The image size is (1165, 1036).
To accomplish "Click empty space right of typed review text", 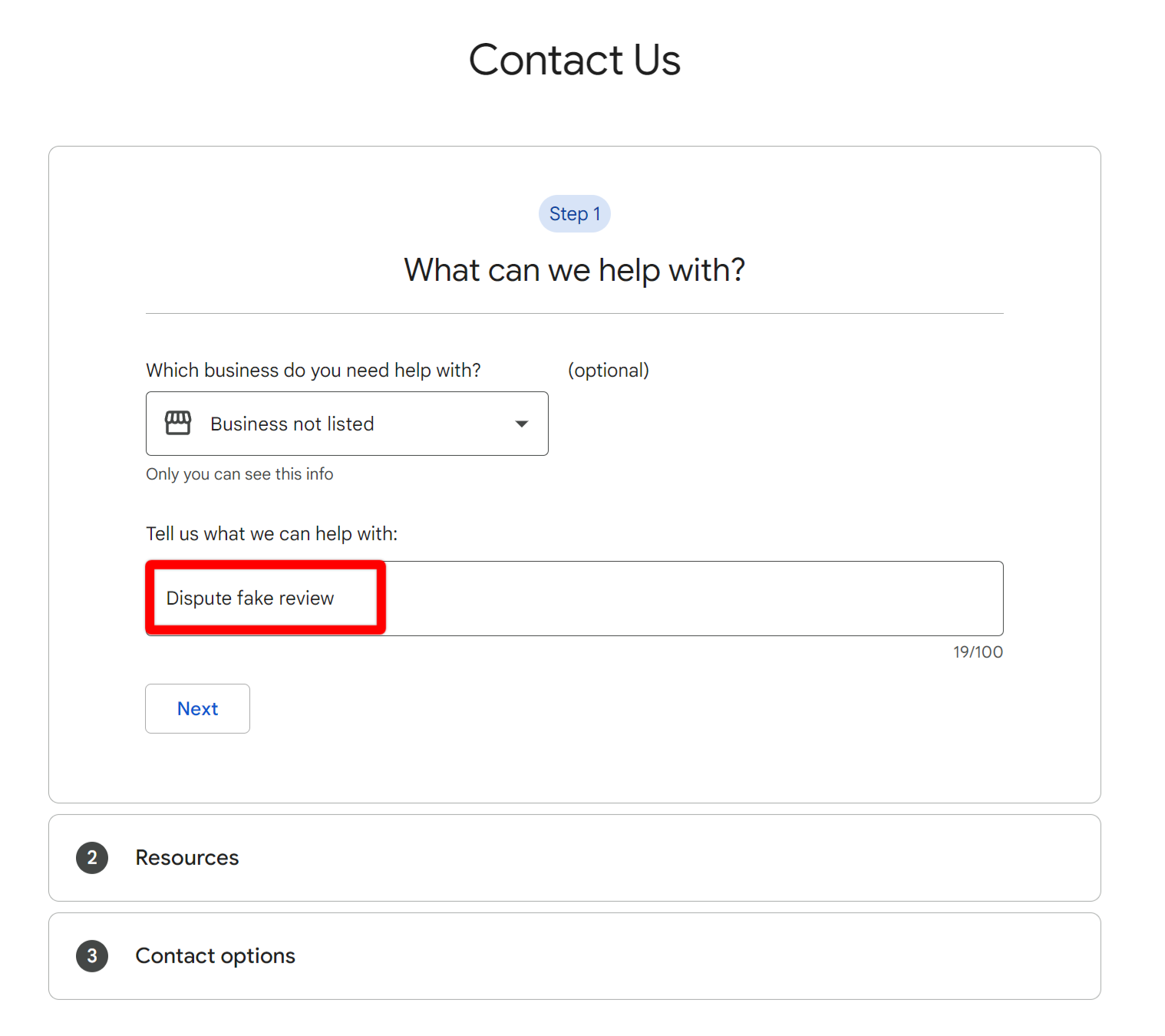I will point(691,599).
